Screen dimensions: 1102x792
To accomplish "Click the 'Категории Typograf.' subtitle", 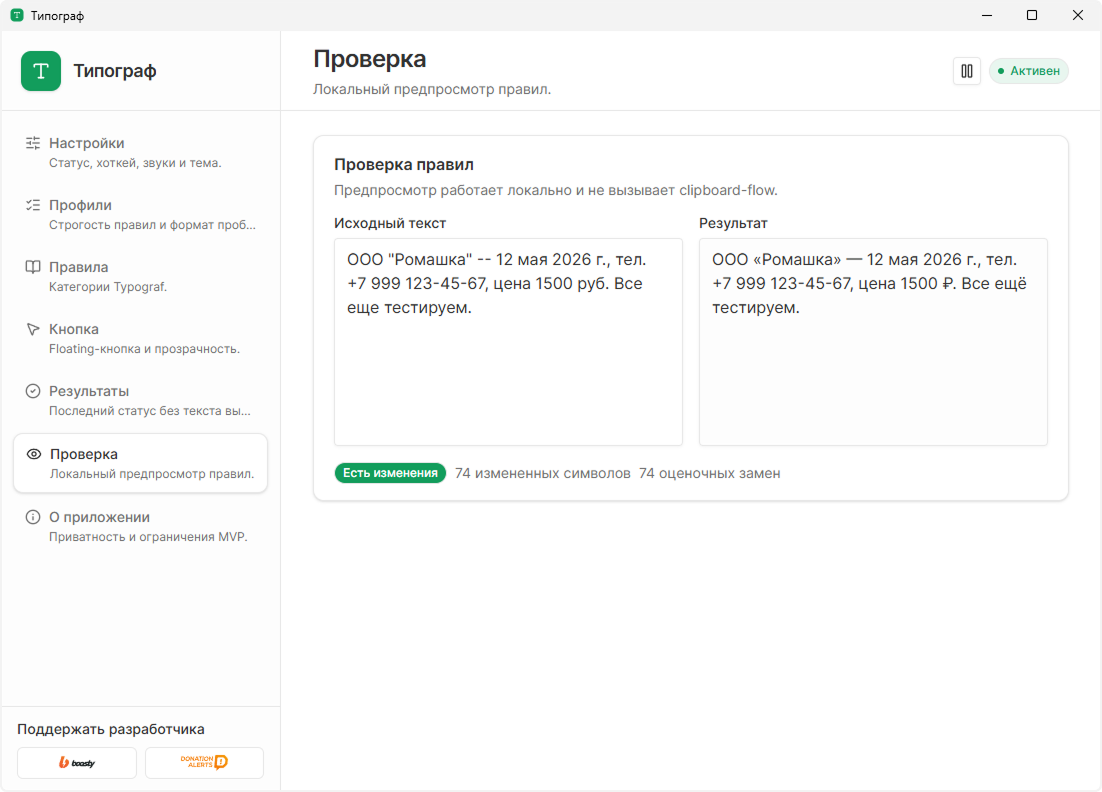I will point(108,287).
